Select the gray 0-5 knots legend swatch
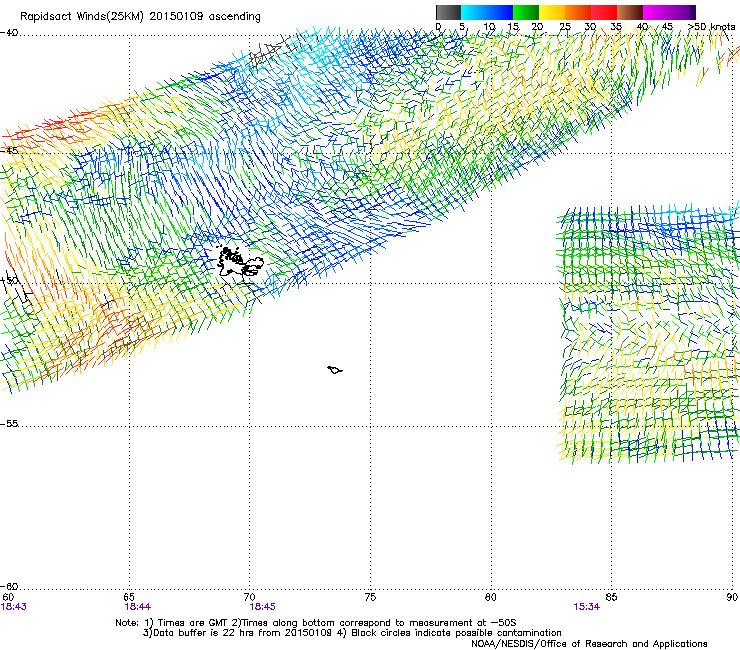This screenshot has height=650, width=740. click(x=448, y=12)
